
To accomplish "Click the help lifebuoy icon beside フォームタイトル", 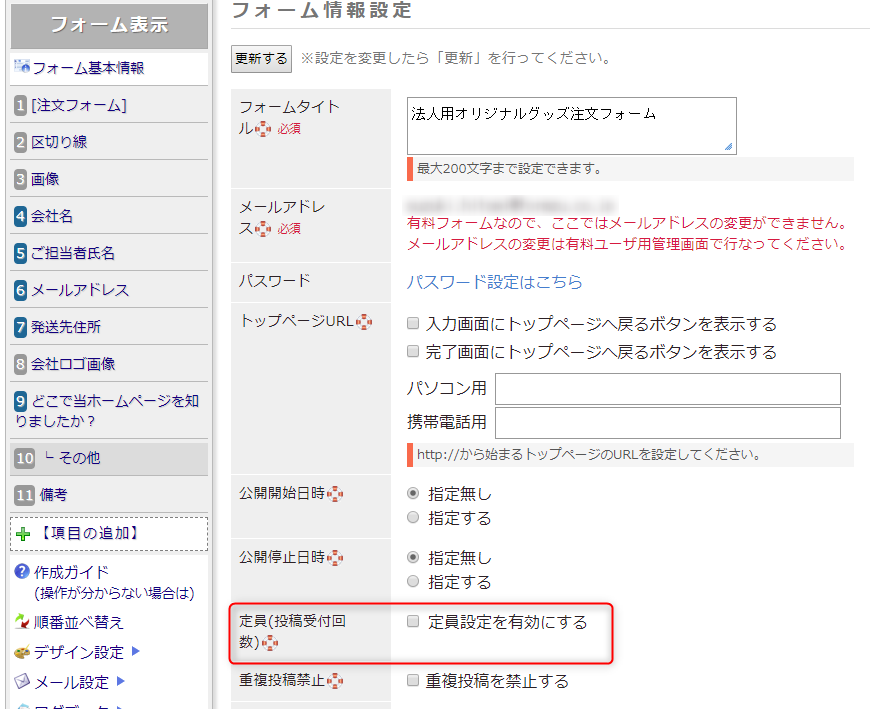I will [261, 130].
